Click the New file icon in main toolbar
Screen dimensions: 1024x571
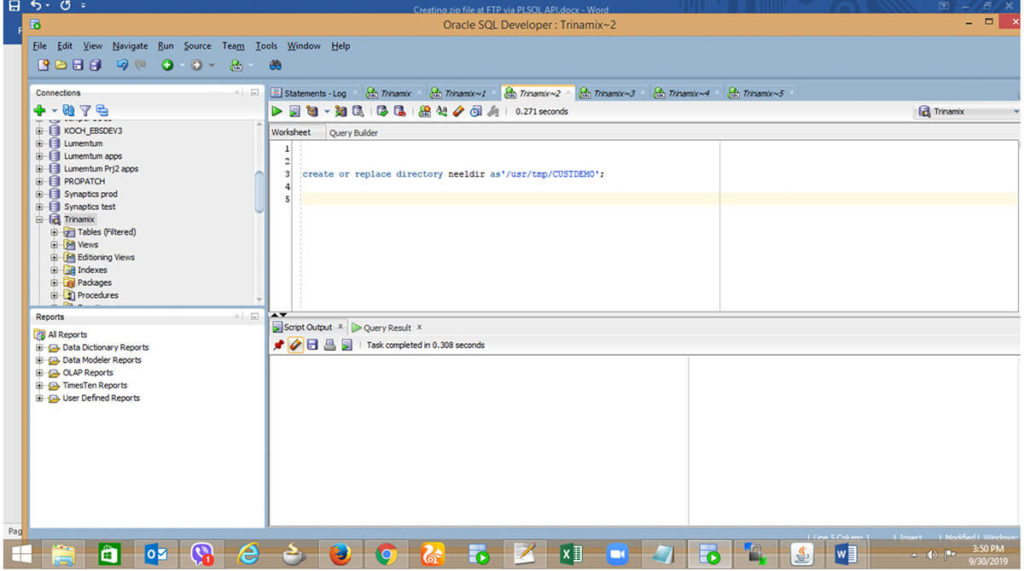[43, 65]
